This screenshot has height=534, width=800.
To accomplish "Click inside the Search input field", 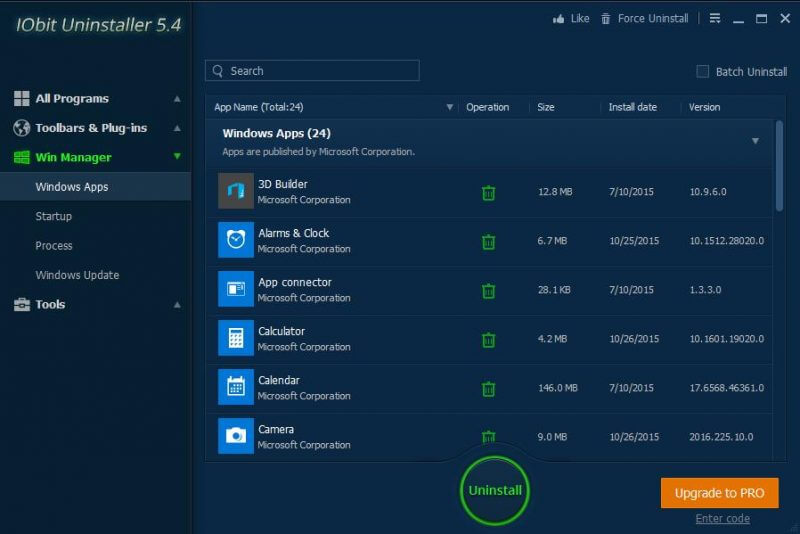I will [x=312, y=70].
